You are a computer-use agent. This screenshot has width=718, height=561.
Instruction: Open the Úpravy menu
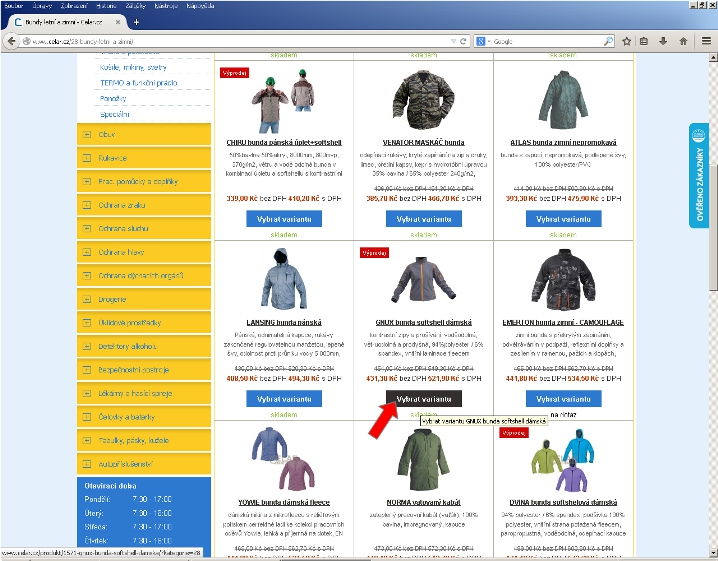pyautogui.click(x=42, y=6)
